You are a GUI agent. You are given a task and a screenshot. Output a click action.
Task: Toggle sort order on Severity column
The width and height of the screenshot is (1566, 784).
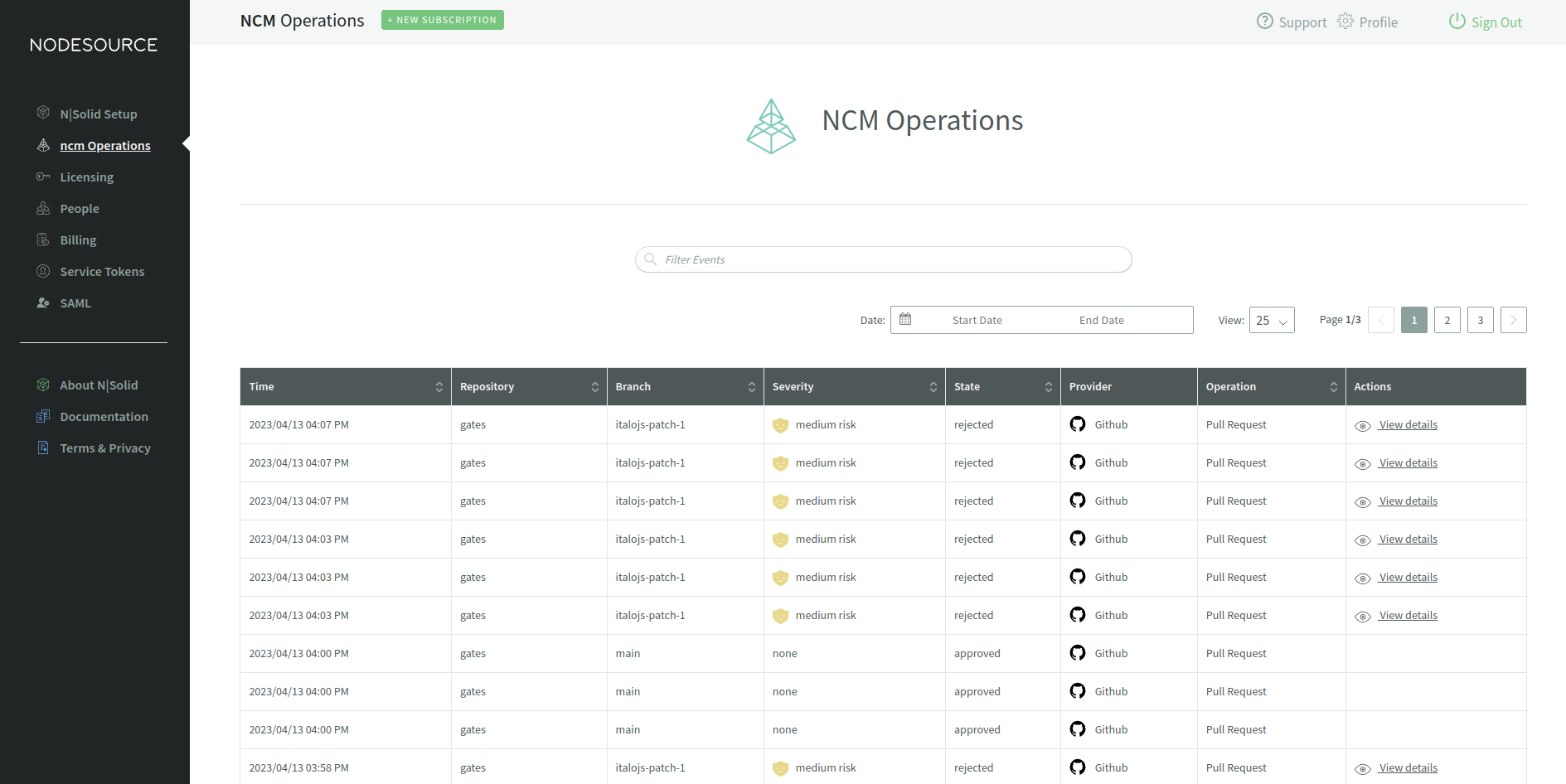tap(933, 387)
